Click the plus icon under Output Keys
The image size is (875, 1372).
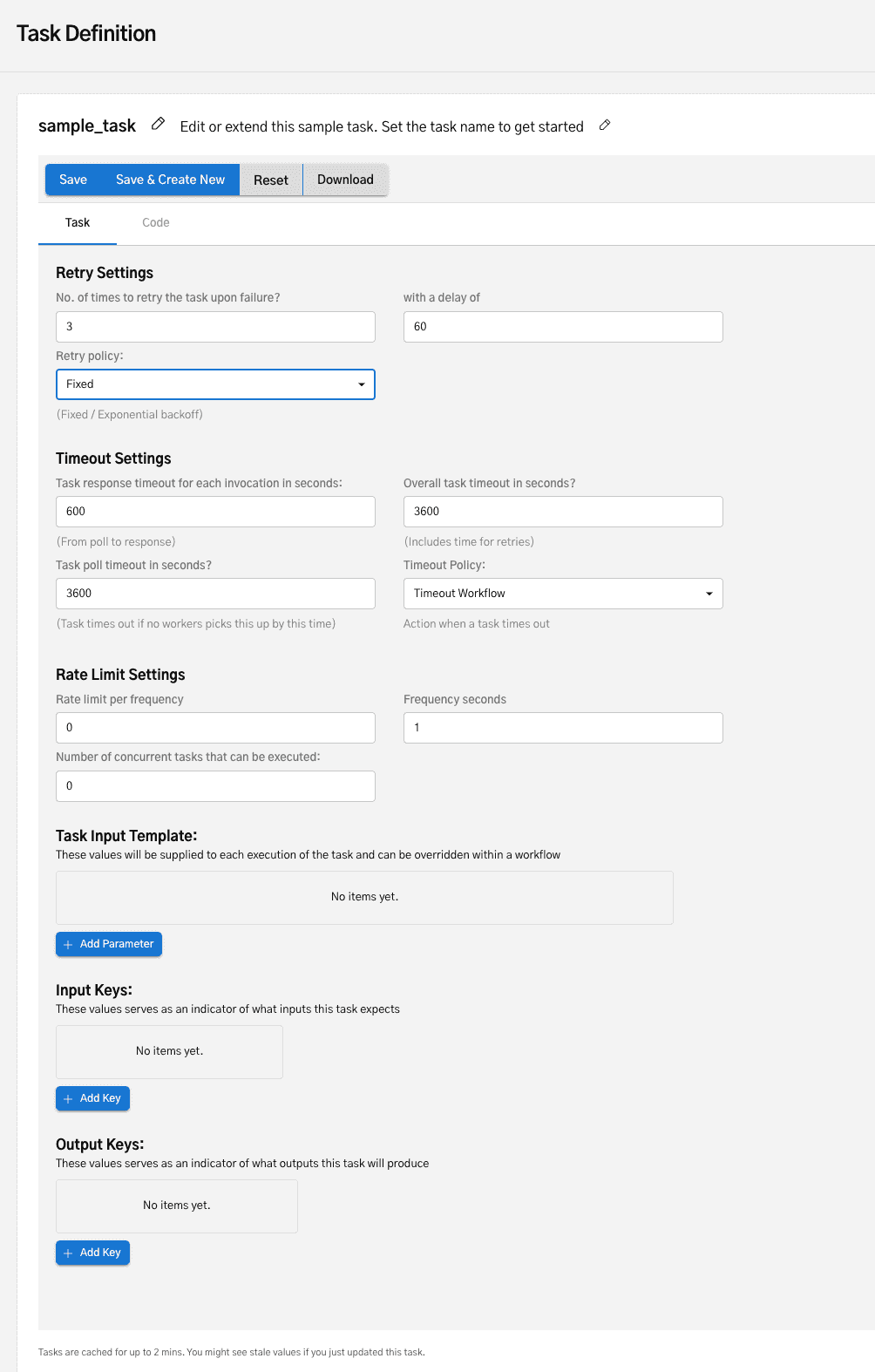click(68, 1253)
